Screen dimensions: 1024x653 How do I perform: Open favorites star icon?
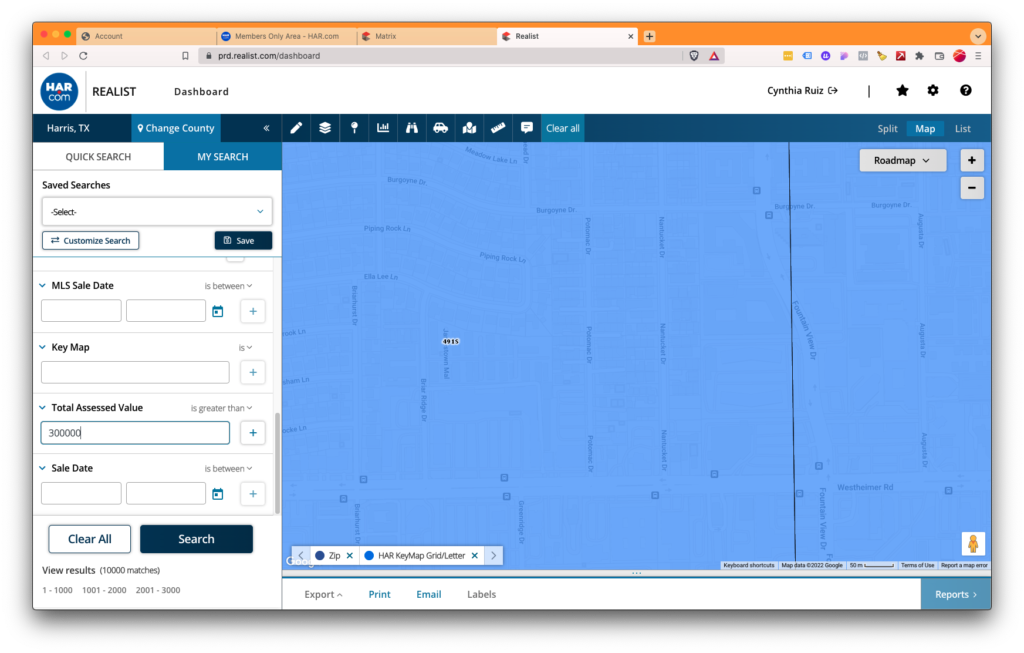(902, 91)
